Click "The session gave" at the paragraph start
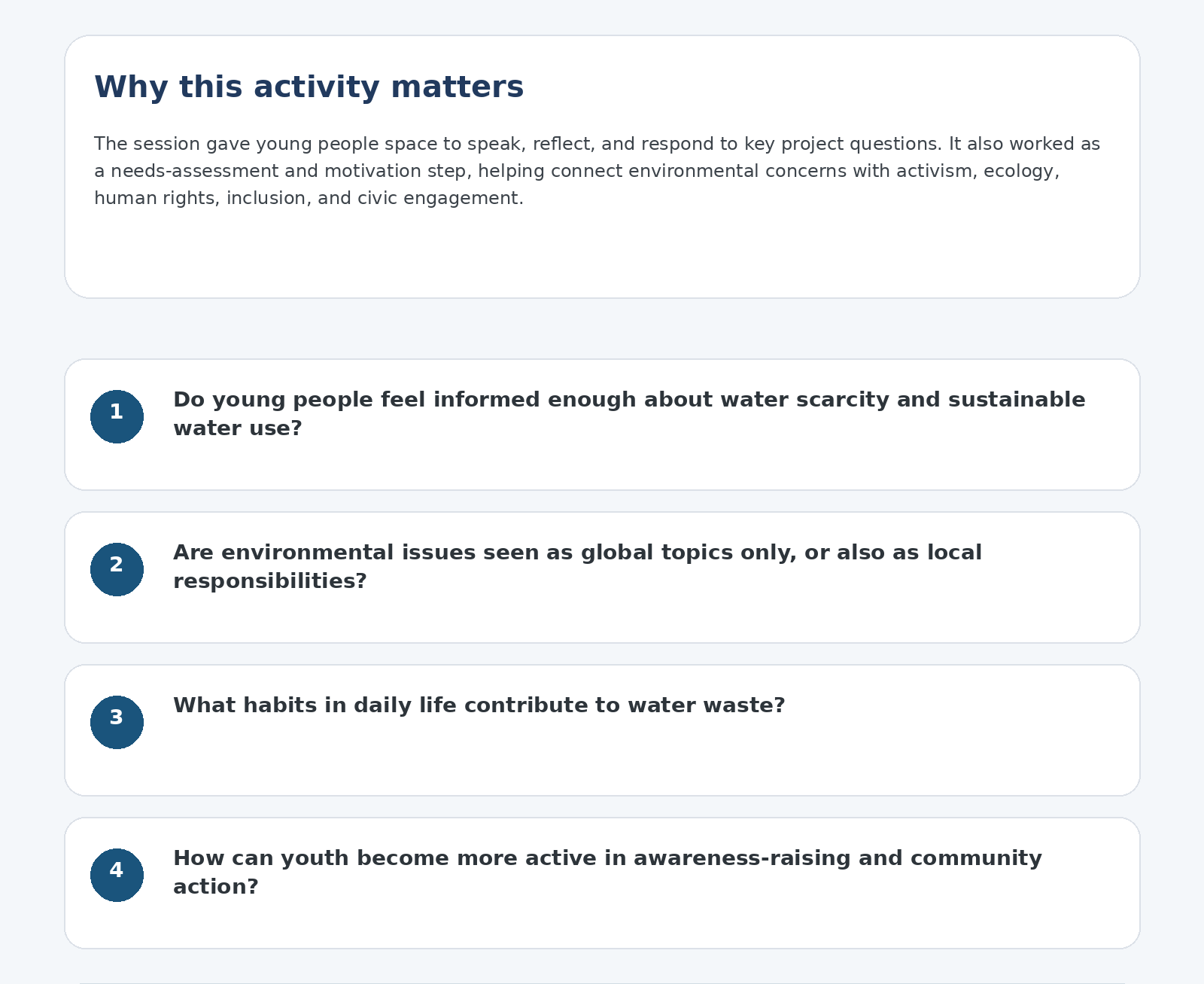Image resolution: width=1204 pixels, height=984 pixels. [147, 145]
